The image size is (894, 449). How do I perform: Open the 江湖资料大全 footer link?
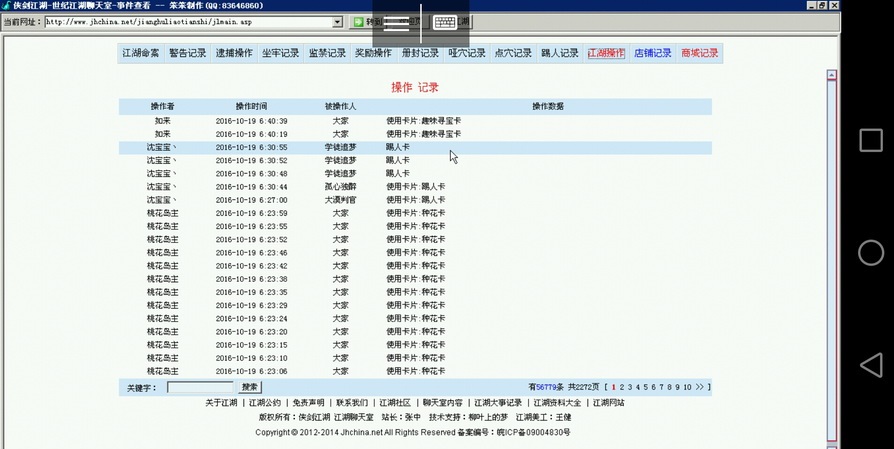tap(557, 402)
